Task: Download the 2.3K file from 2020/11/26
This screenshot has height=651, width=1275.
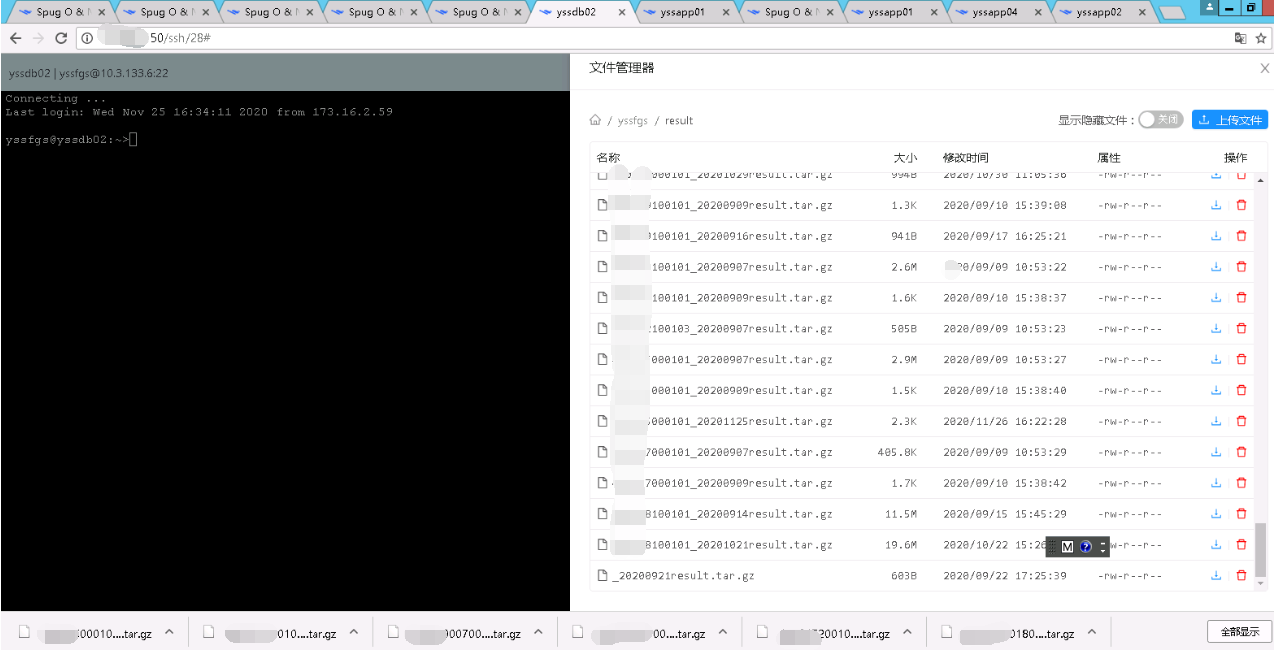Action: [x=1216, y=421]
